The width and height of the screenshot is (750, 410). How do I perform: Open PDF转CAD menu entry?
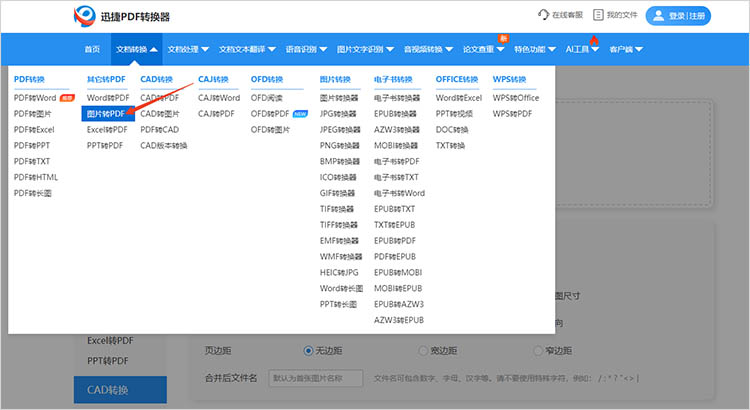pos(160,130)
